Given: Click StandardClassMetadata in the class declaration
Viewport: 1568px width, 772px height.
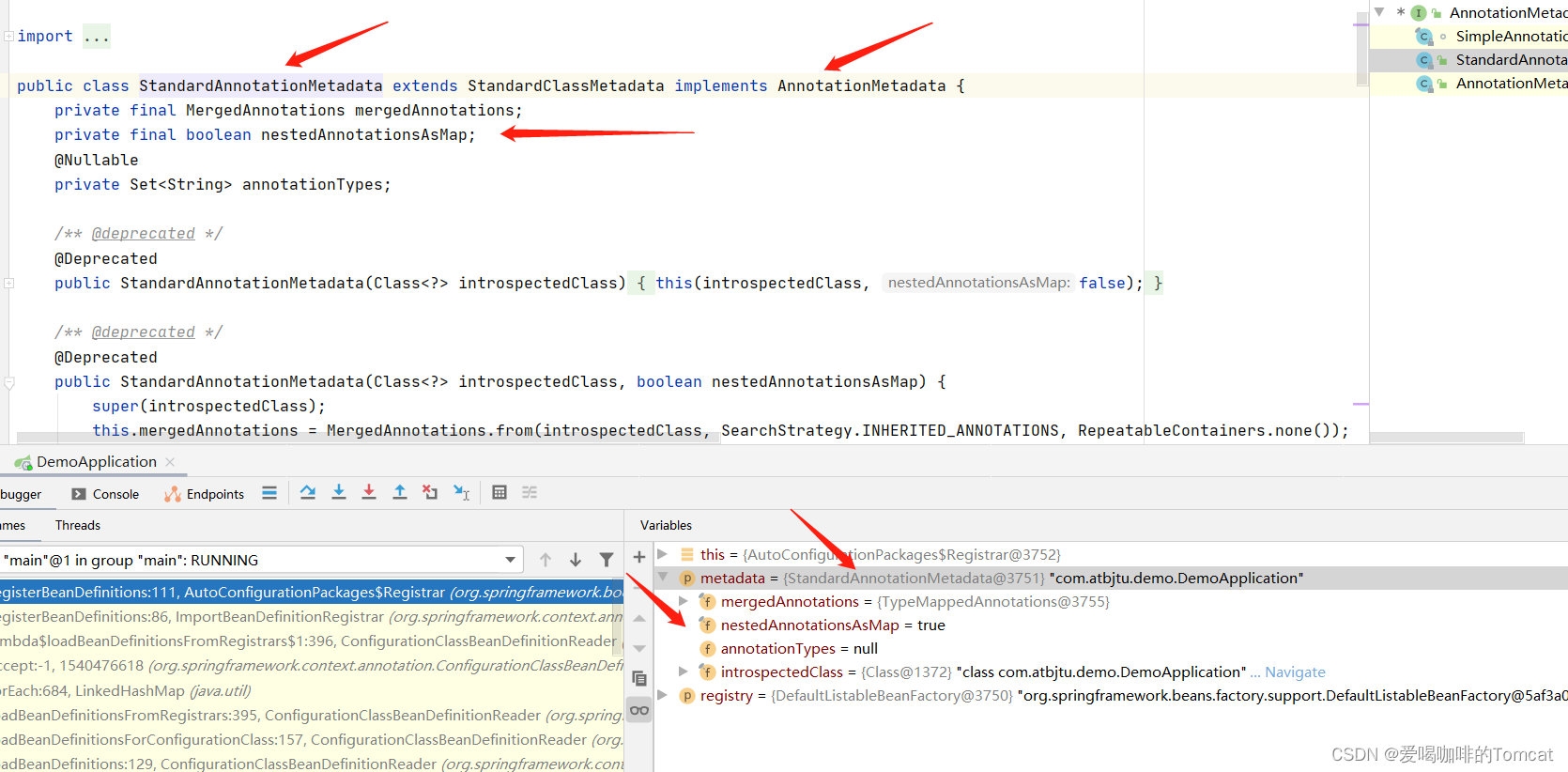Looking at the screenshot, I should (x=565, y=85).
